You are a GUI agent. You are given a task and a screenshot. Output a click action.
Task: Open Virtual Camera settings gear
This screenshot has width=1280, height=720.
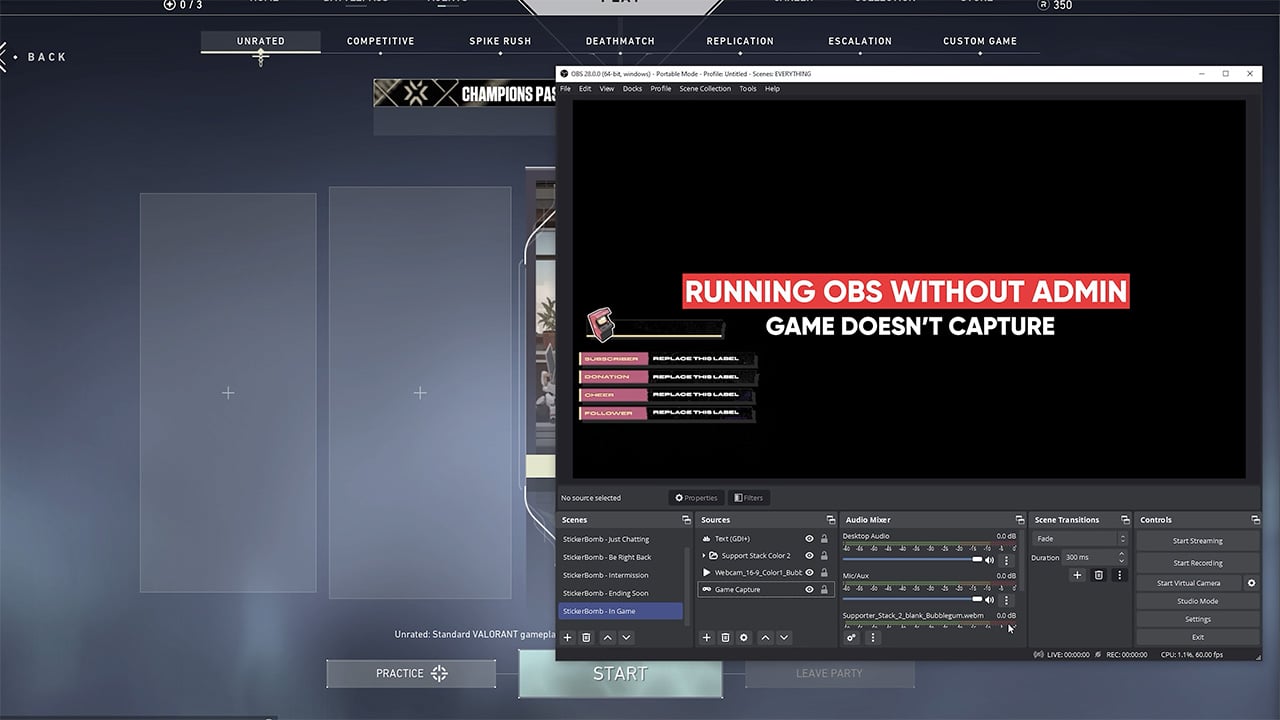click(1251, 583)
